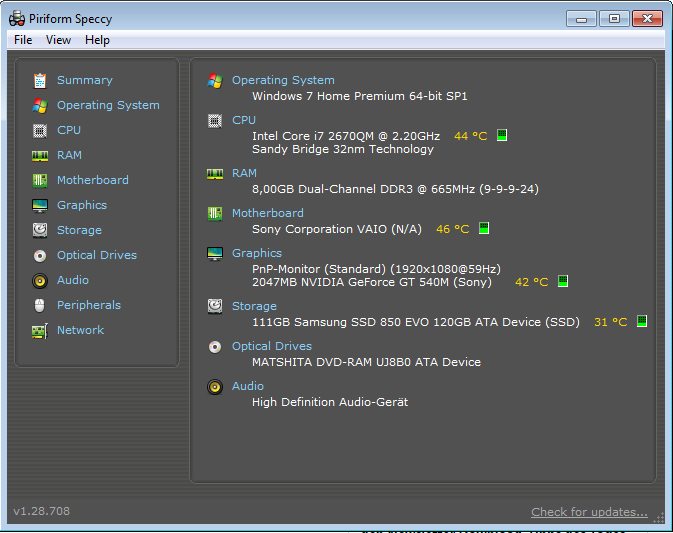
Task: Click the green SSD temperature indicator icon
Action: 642,321
